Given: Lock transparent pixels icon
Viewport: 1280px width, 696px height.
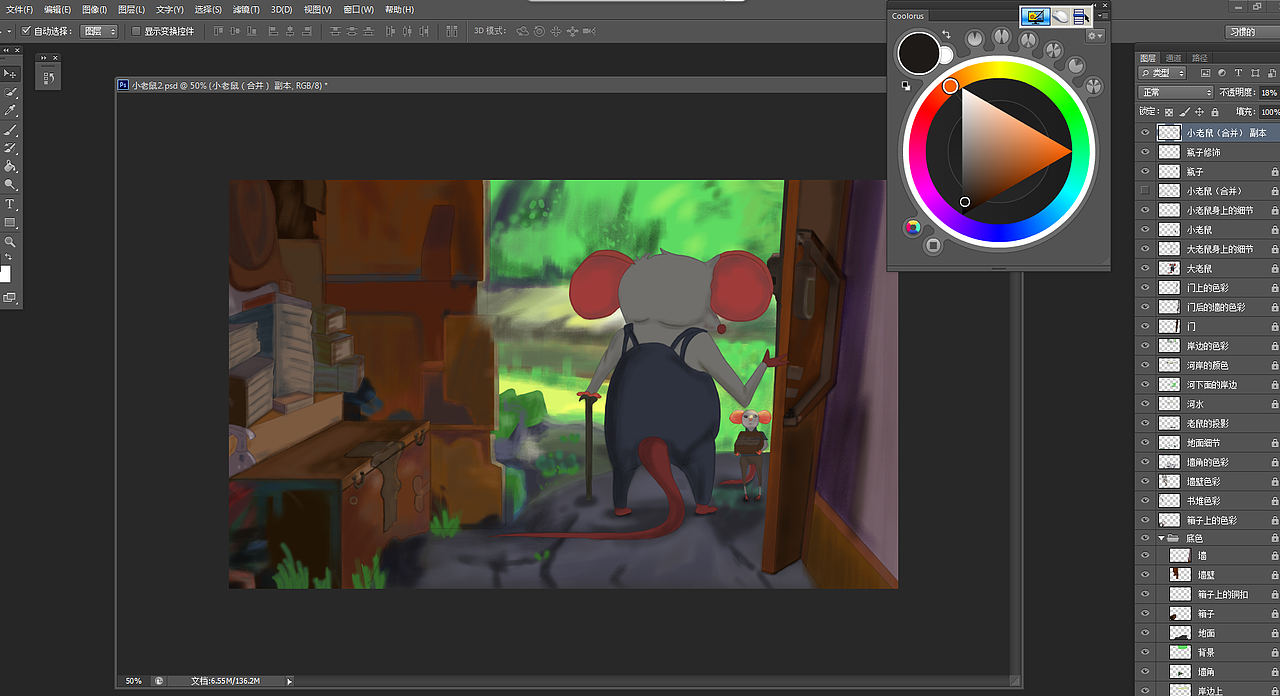Looking at the screenshot, I should (1169, 112).
